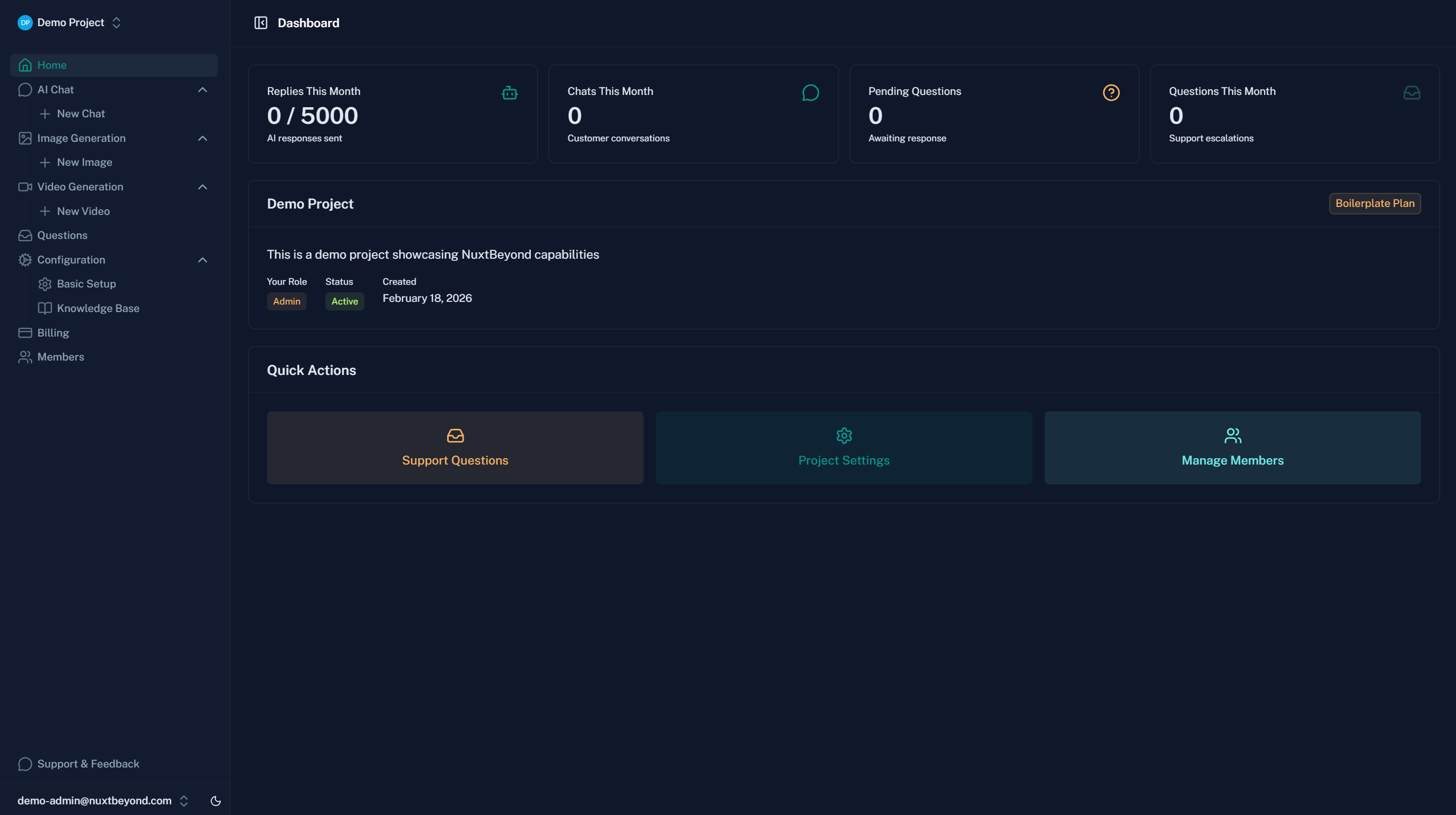Select the Billing sidebar icon
The height and width of the screenshot is (815, 1456).
[26, 332]
